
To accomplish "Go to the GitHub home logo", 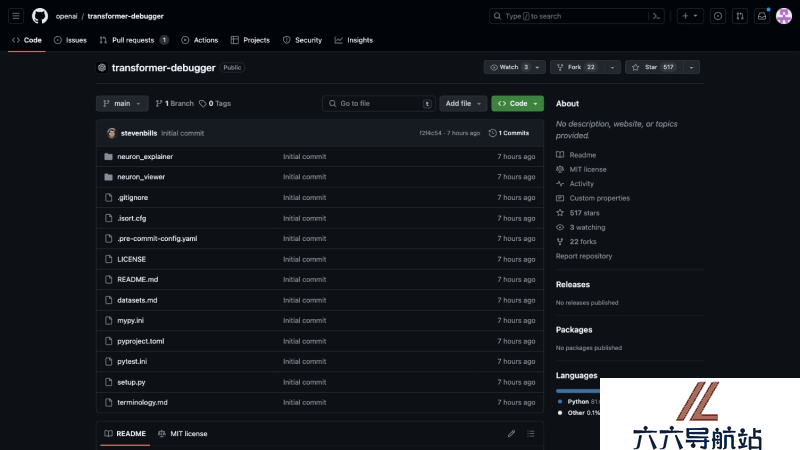I will pyautogui.click(x=40, y=16).
